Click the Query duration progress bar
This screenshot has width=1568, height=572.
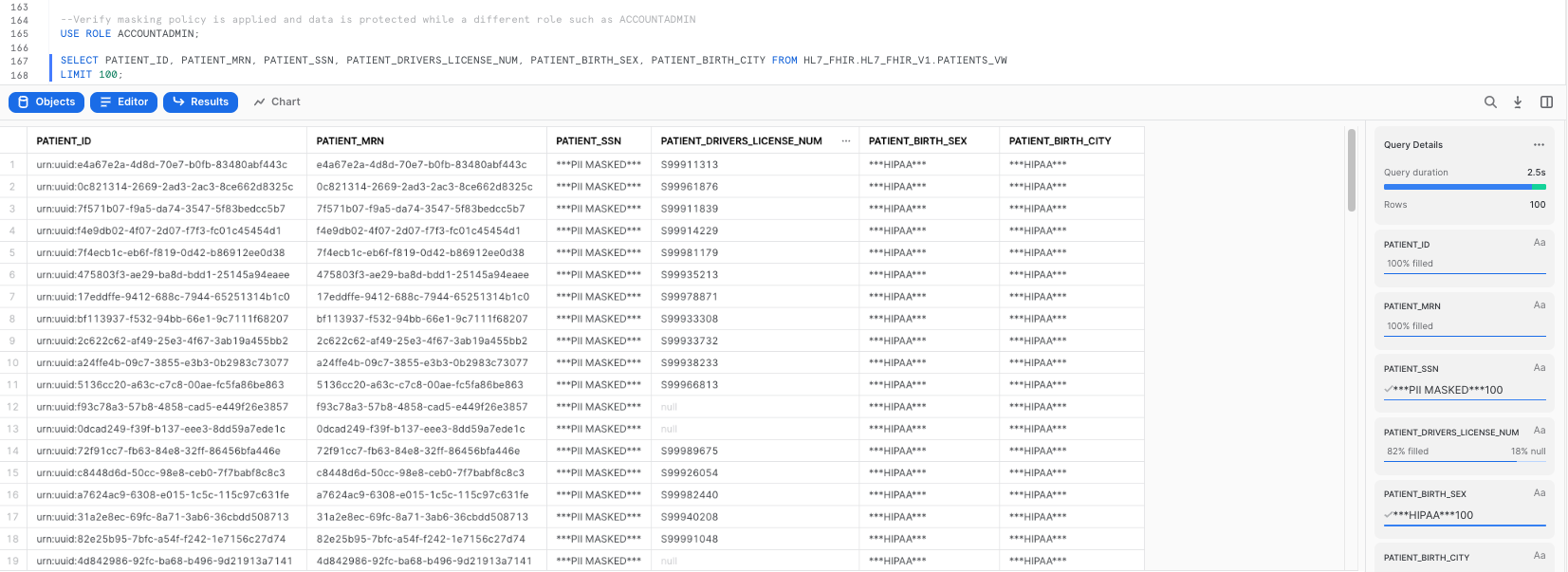(x=1464, y=187)
